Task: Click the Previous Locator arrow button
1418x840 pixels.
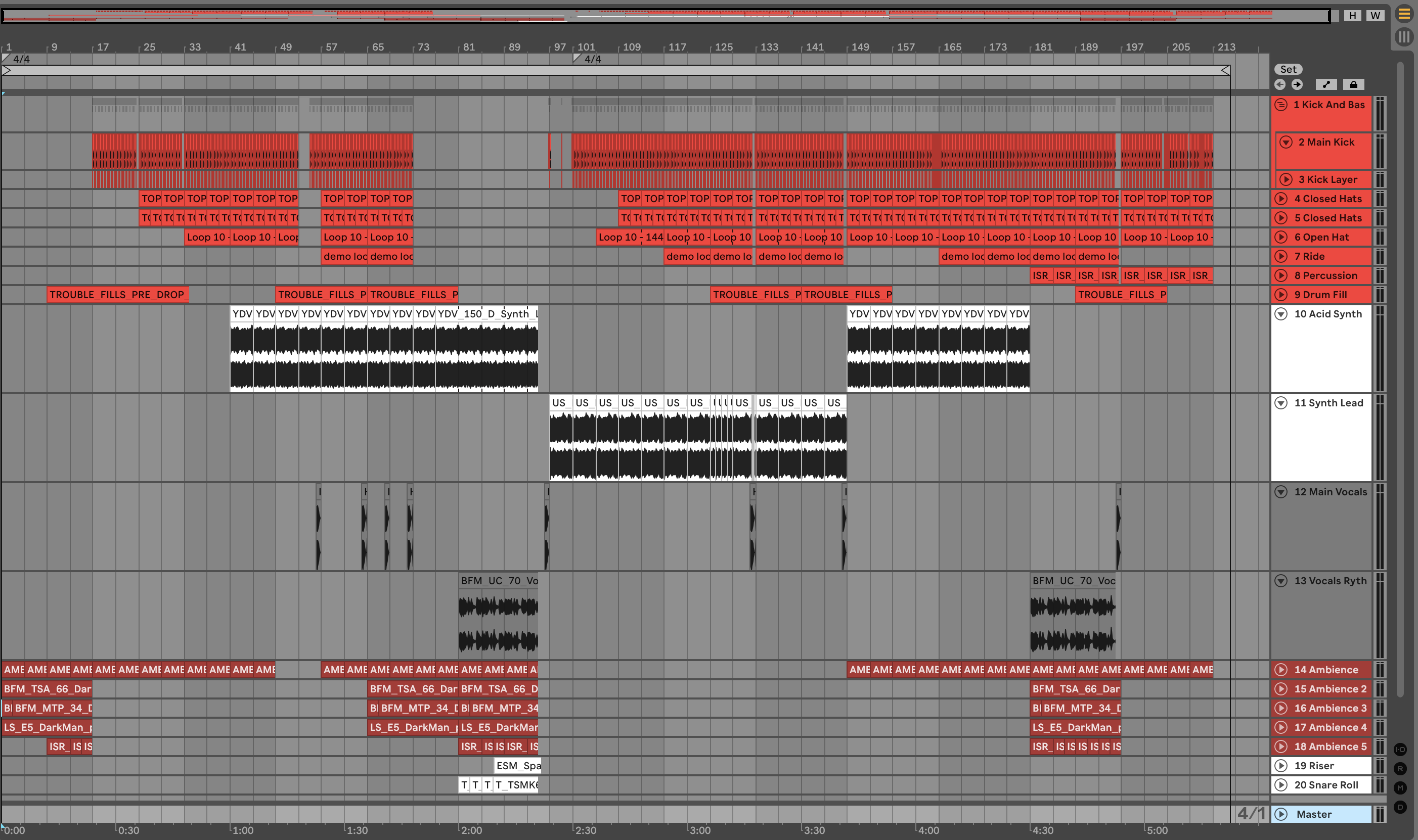Action: click(1280, 85)
